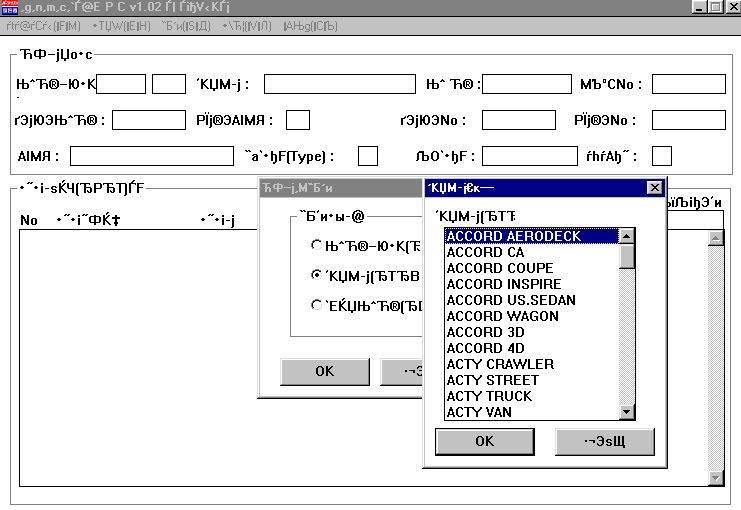Open the fifth menu bar item (C)
741x510 pixels.
tap(310, 26)
